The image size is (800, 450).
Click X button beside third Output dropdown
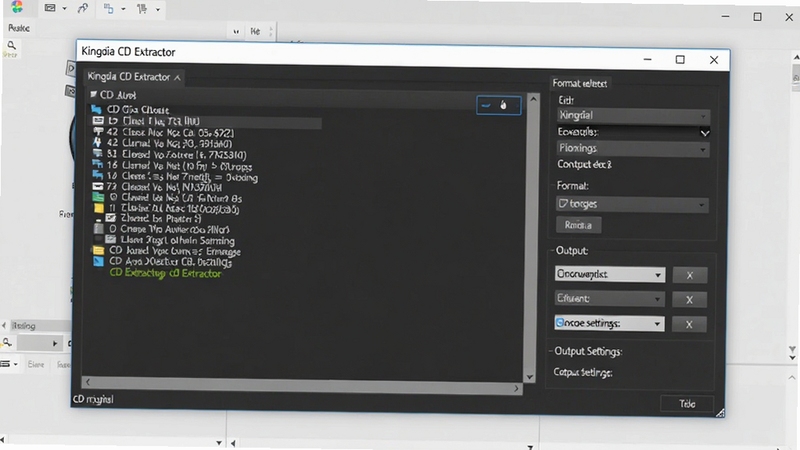pyautogui.click(x=689, y=324)
